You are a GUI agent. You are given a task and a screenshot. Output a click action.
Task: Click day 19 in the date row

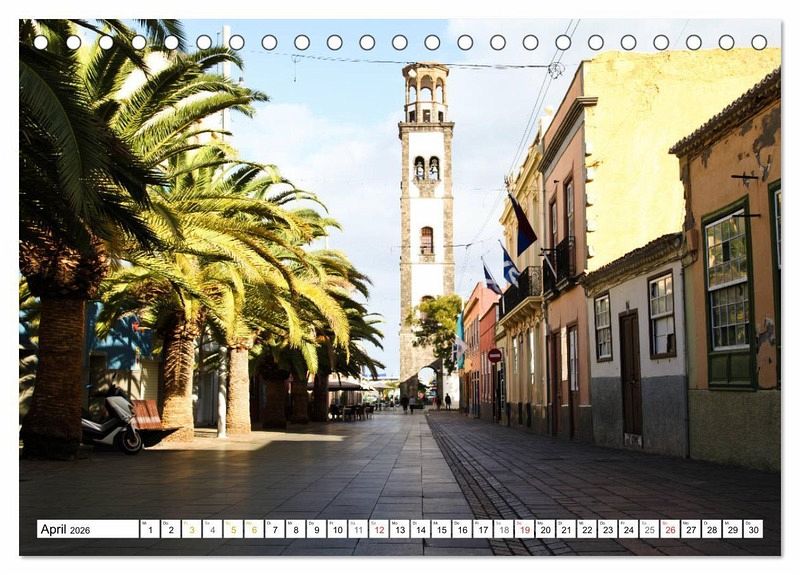[x=524, y=529]
